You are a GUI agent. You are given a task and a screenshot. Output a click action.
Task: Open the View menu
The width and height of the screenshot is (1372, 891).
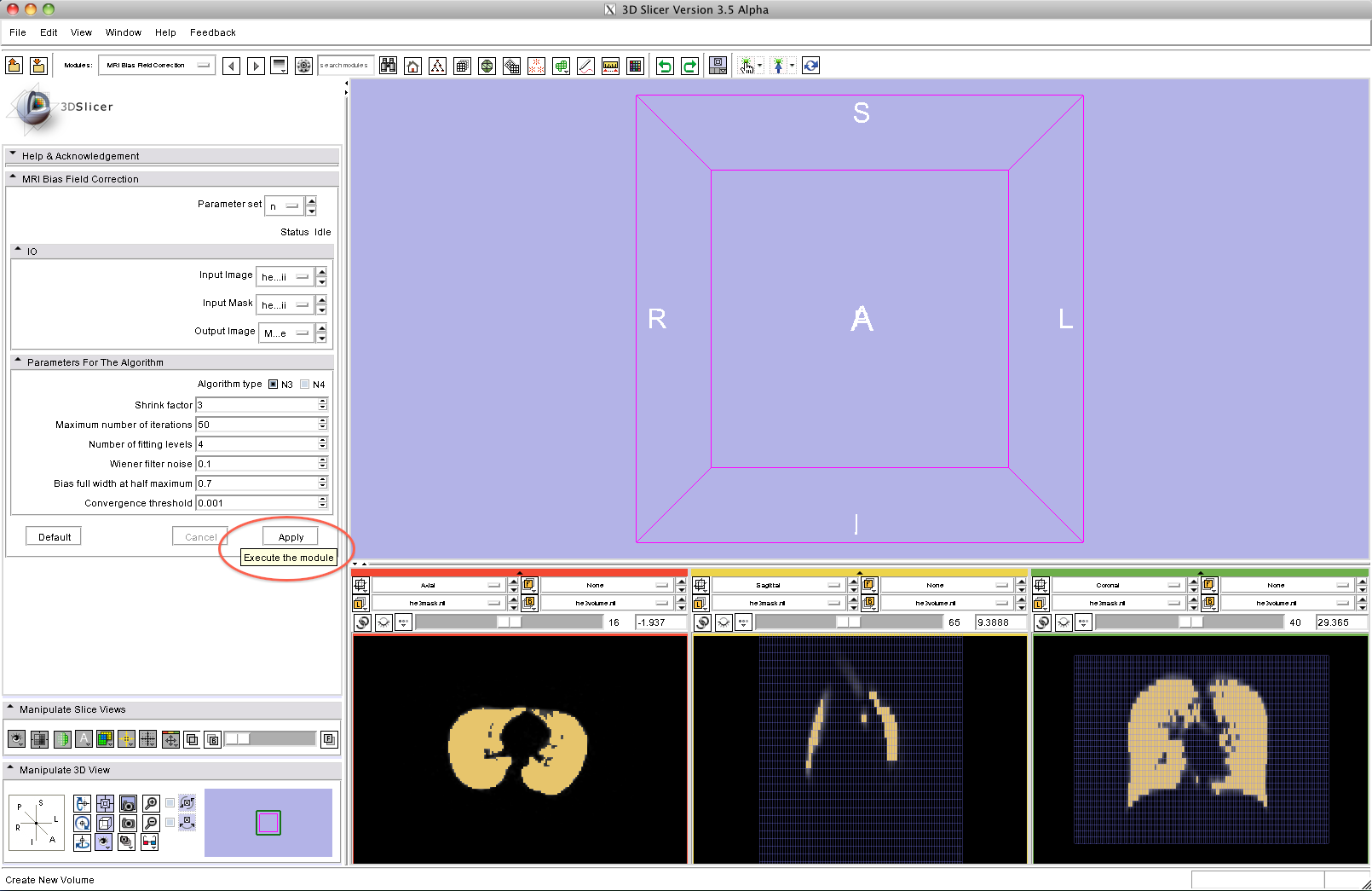pyautogui.click(x=81, y=32)
